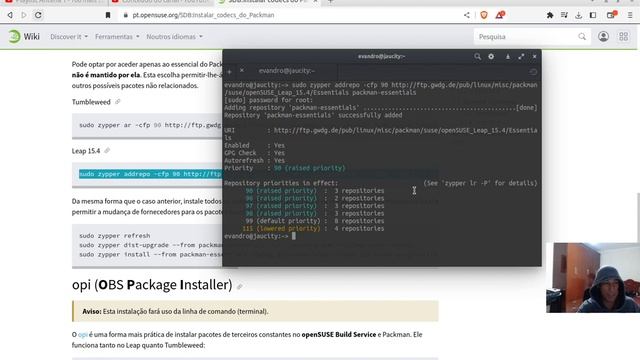
Task: Close the evandro@jaucity terminal tab
Action: click(x=242, y=71)
